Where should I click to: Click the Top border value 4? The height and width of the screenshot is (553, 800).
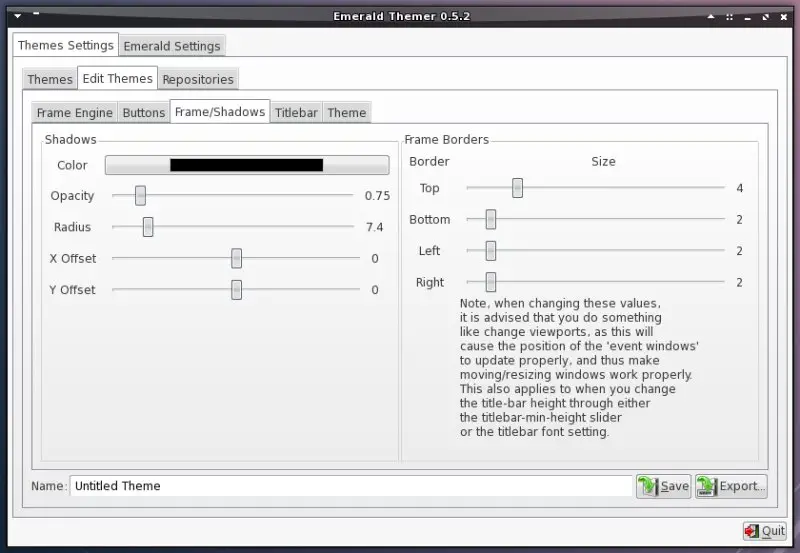739,188
